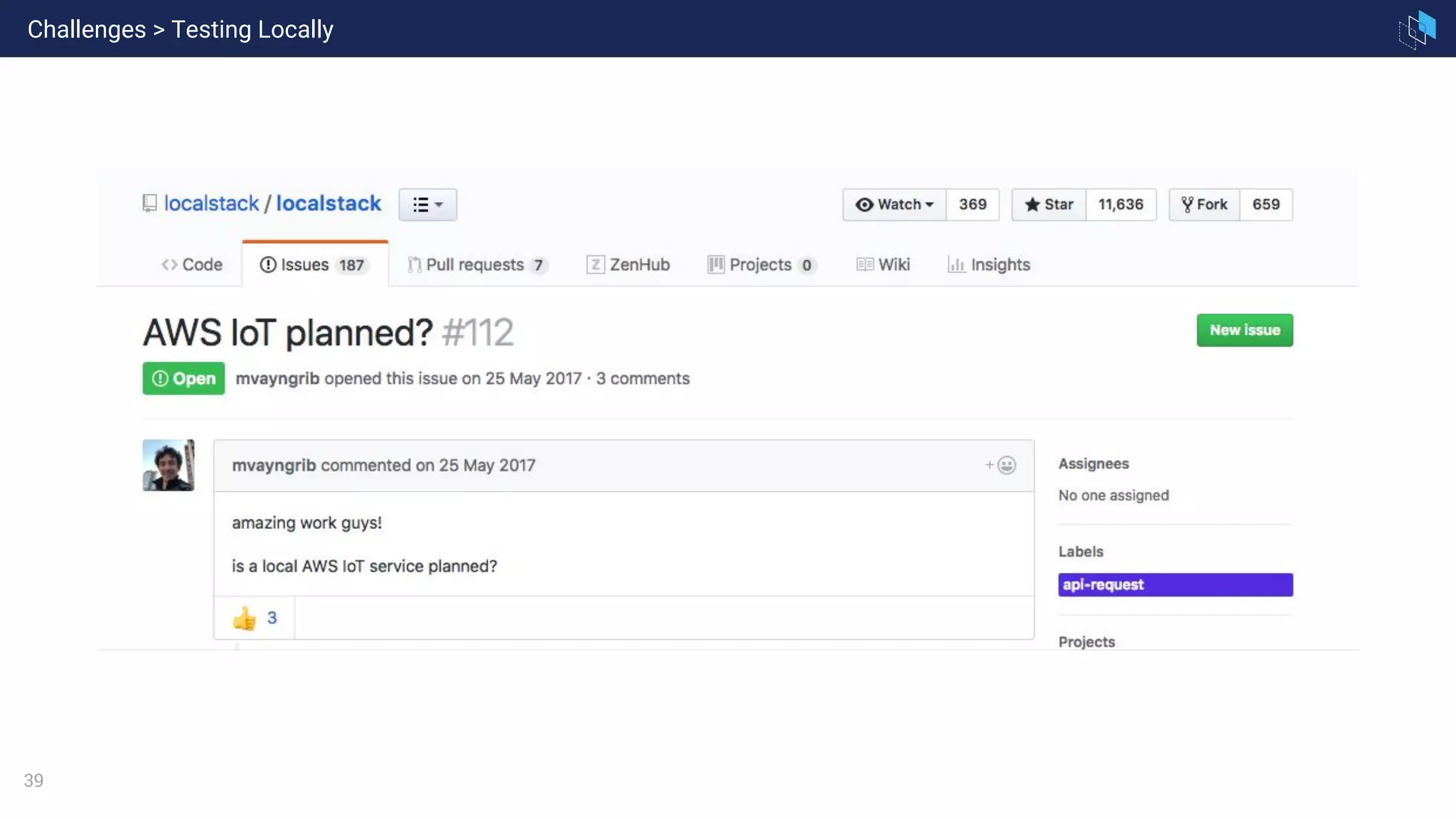Click the issue number #112
Viewport: 1456px width, 819px height.
pyautogui.click(x=478, y=333)
